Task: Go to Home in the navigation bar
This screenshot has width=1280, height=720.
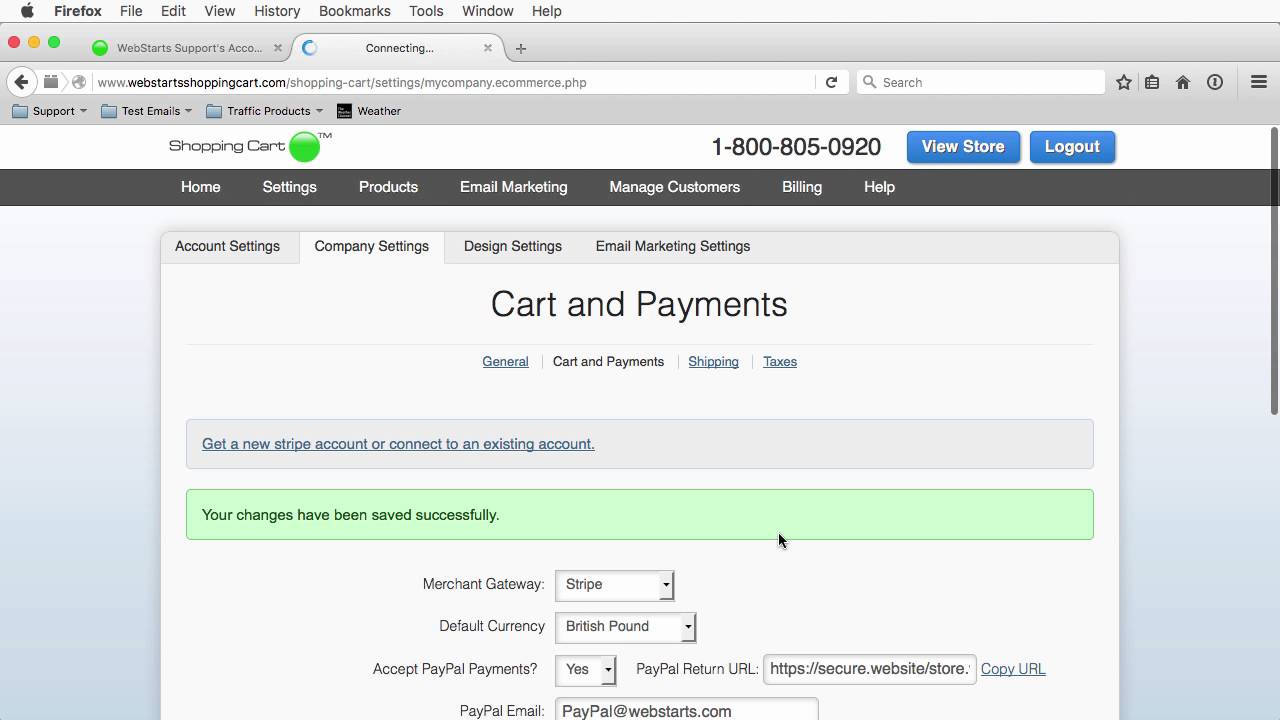Action: tap(200, 187)
